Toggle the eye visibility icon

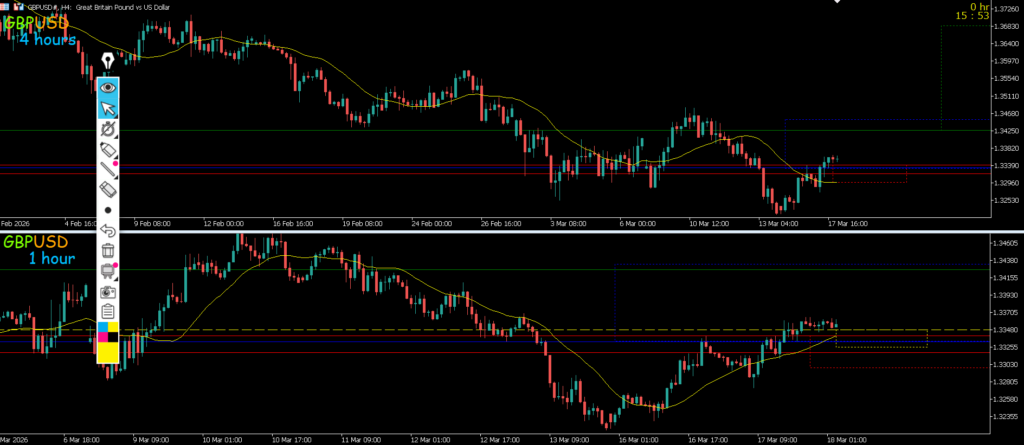tap(108, 87)
